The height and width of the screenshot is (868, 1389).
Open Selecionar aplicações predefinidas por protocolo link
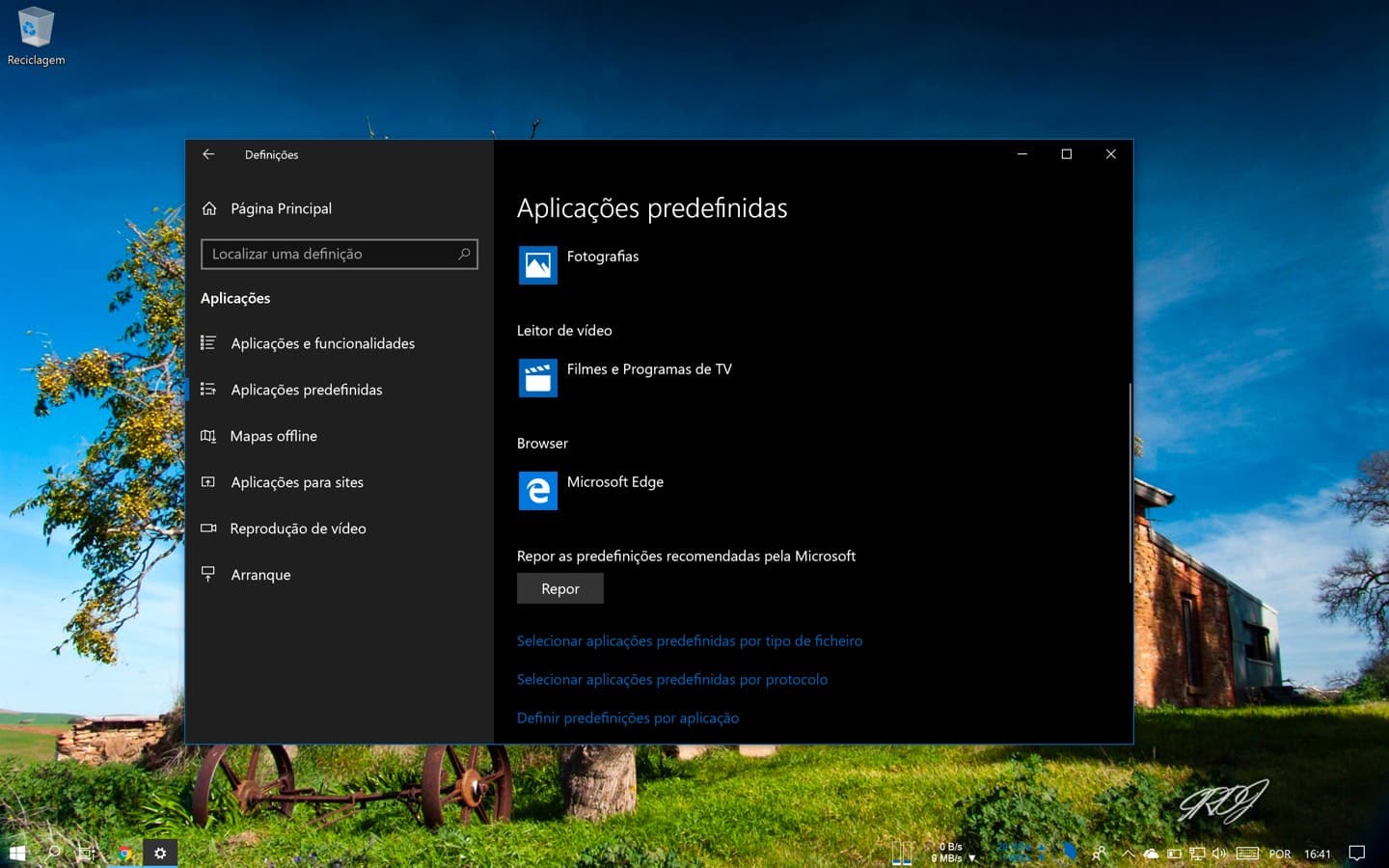[672, 679]
